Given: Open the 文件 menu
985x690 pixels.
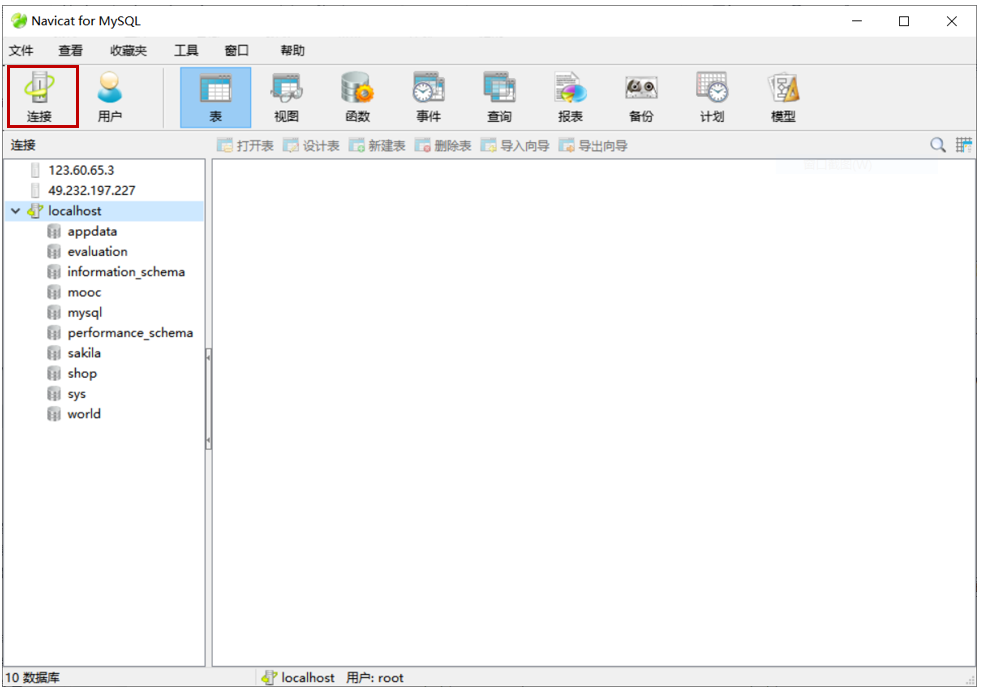Looking at the screenshot, I should click(21, 50).
